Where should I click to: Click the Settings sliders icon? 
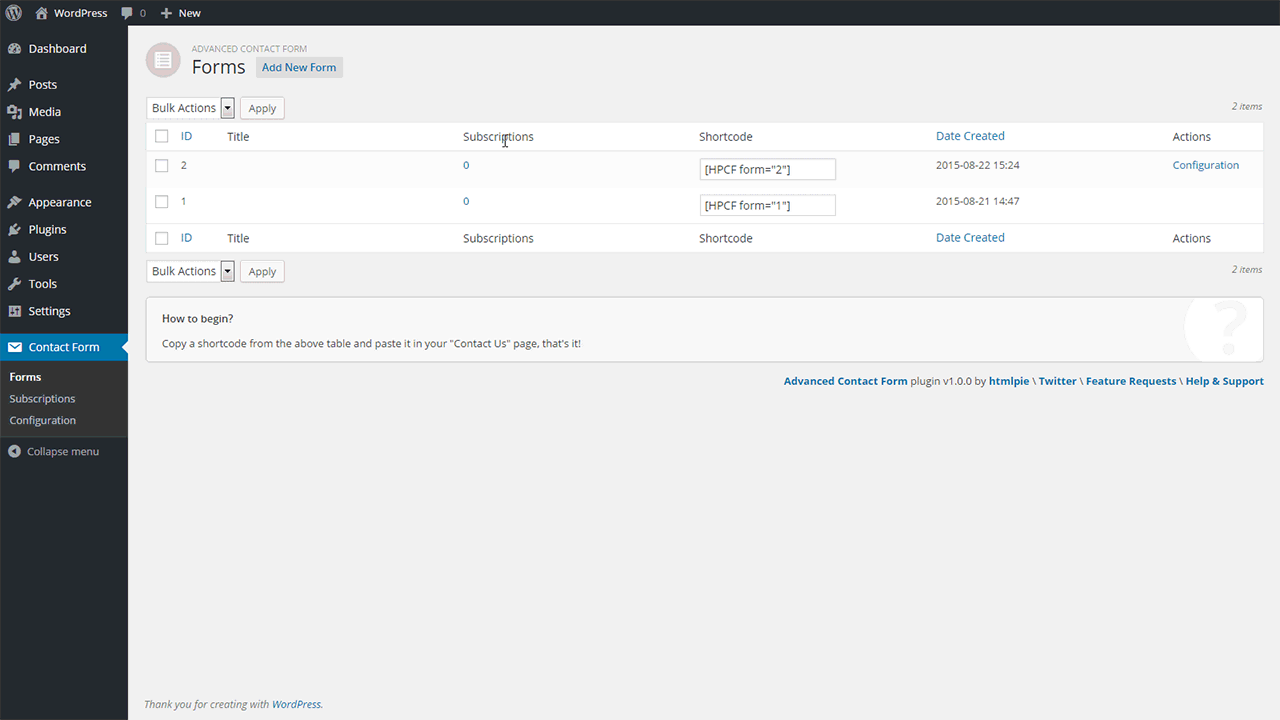(x=14, y=311)
